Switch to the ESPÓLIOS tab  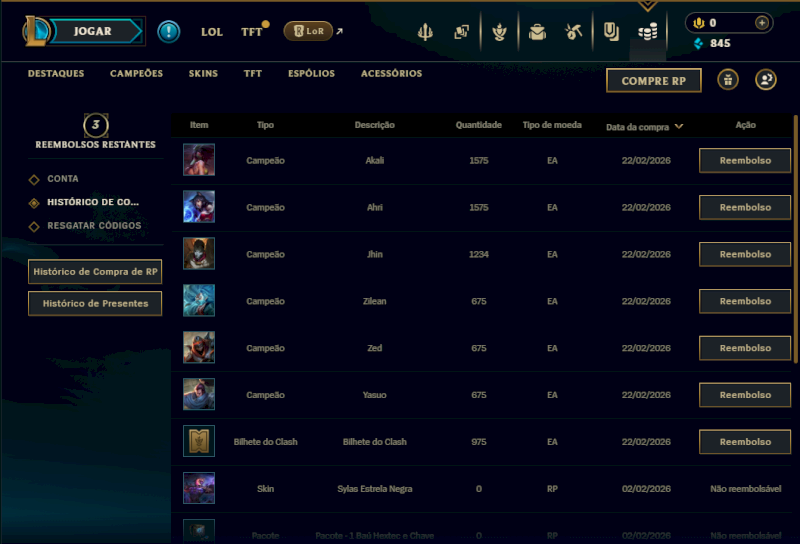[311, 73]
